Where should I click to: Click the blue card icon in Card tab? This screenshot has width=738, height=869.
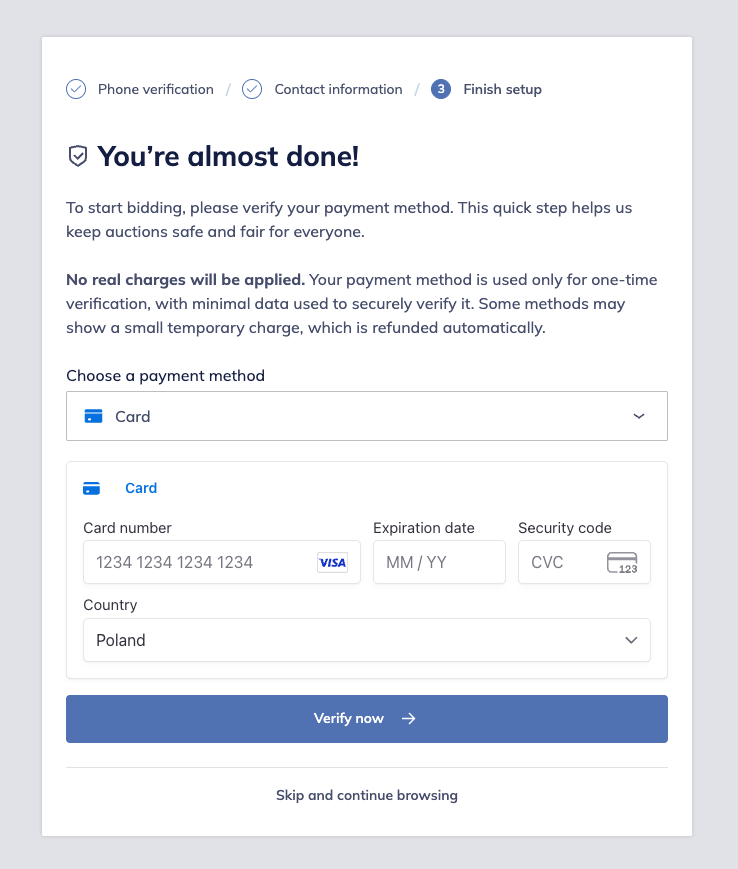coord(91,488)
